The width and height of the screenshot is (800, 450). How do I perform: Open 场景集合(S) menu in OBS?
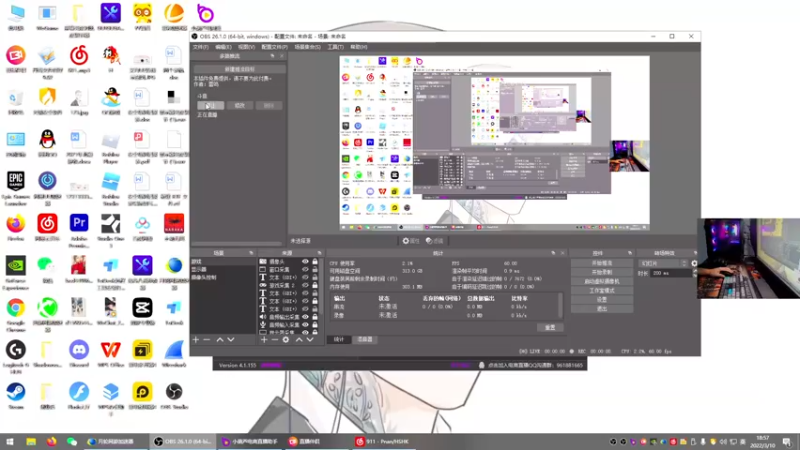[x=308, y=47]
